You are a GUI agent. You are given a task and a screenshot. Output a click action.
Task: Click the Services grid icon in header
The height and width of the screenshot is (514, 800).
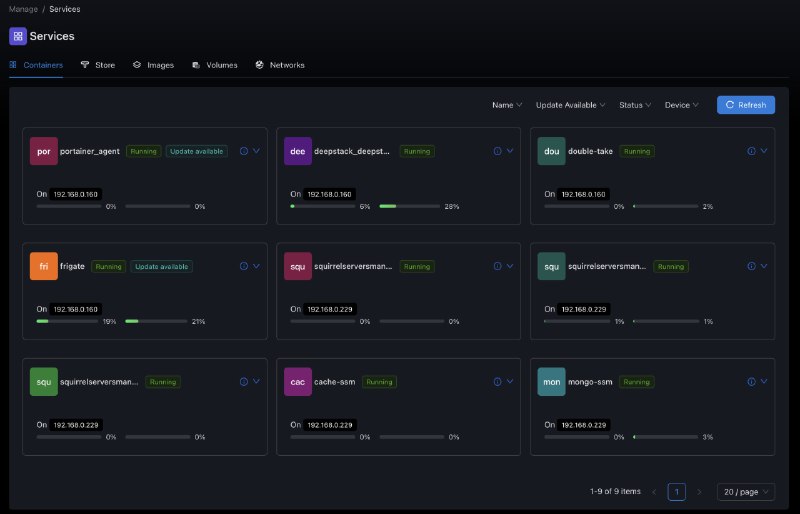[18, 36]
